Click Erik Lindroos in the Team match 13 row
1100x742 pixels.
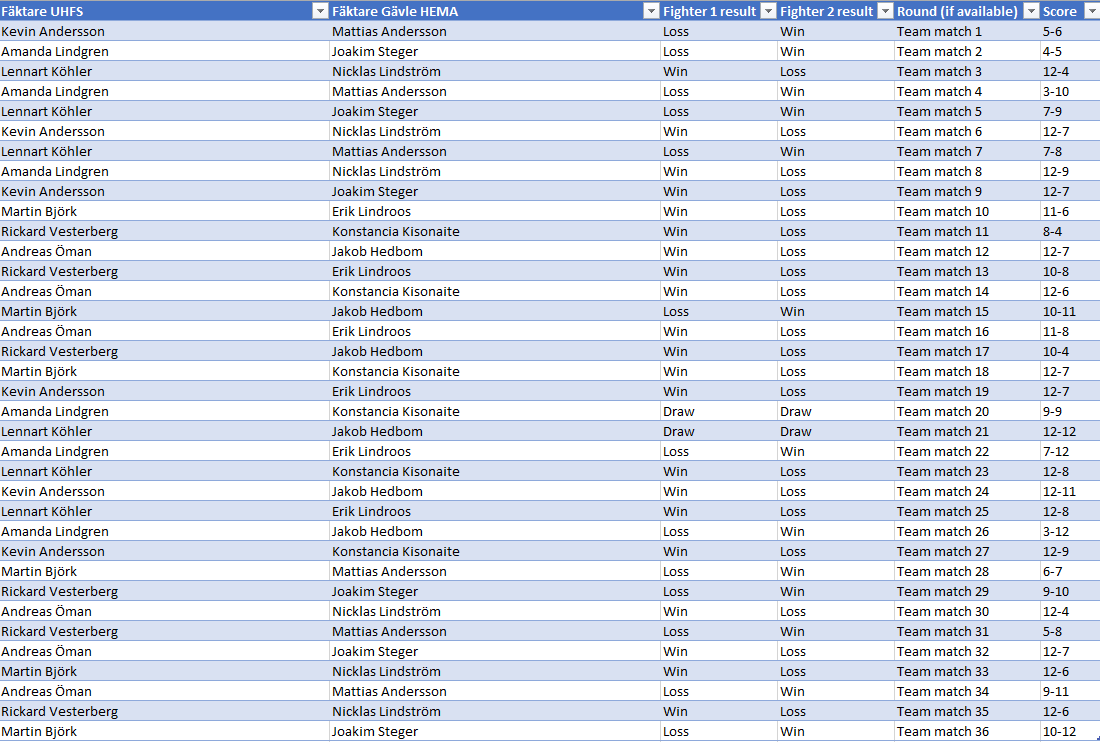pyautogui.click(x=495, y=271)
